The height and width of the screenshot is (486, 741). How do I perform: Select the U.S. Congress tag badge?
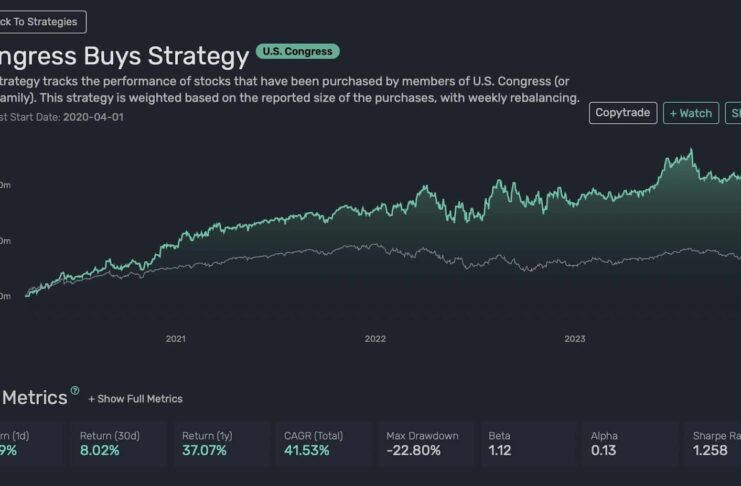298,51
